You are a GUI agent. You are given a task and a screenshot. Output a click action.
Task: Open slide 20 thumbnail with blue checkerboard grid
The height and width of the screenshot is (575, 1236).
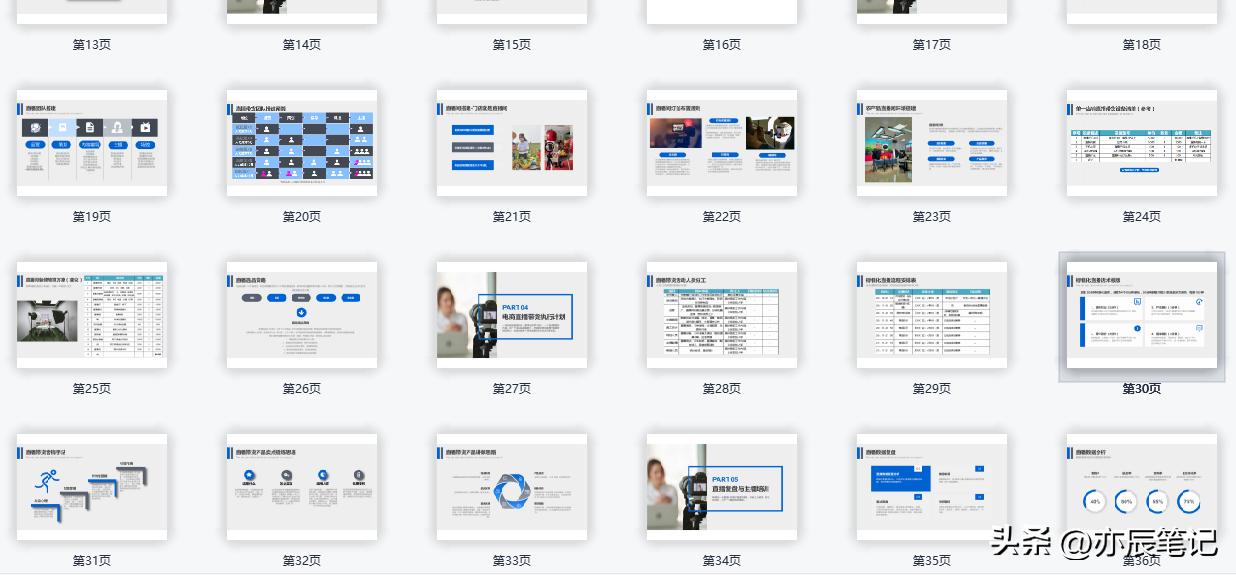coord(302,143)
